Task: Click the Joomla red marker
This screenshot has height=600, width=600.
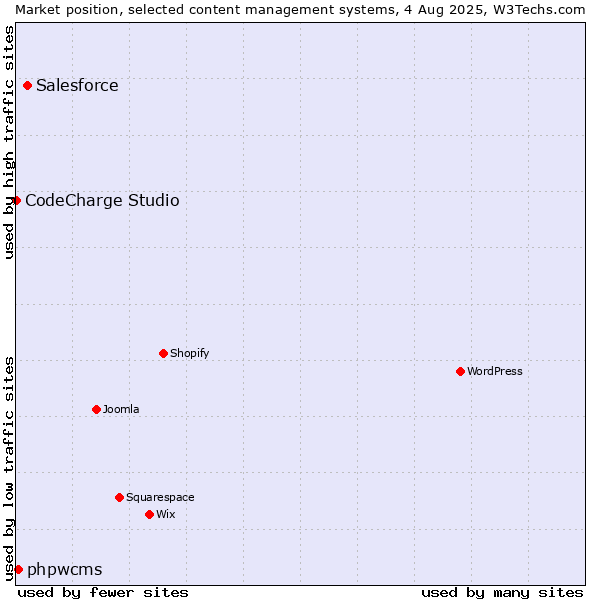Action: (96, 409)
